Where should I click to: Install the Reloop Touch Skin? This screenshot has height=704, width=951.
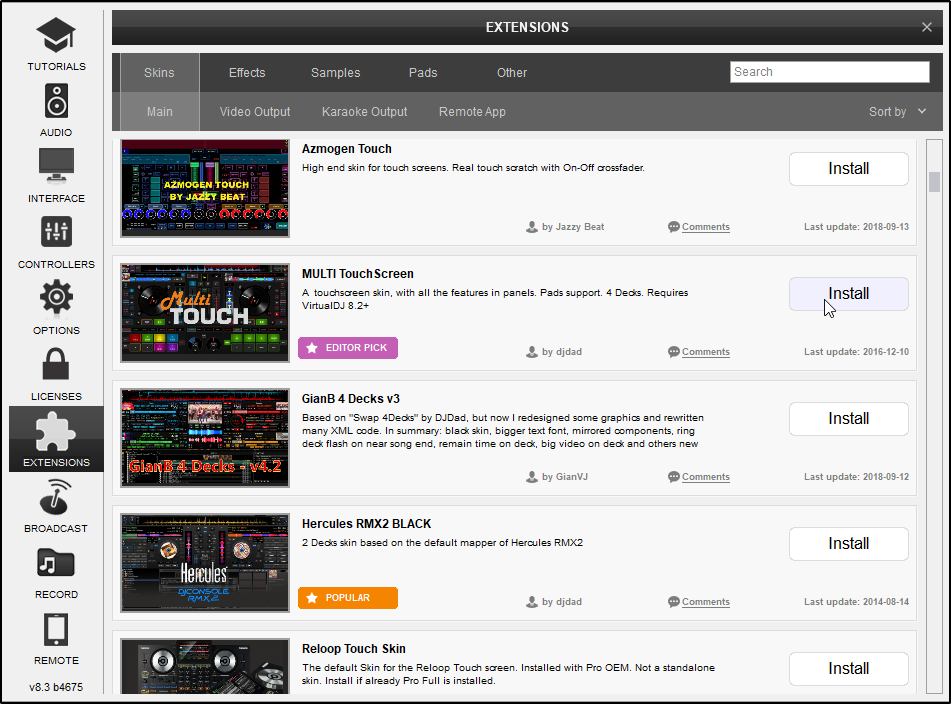849,668
